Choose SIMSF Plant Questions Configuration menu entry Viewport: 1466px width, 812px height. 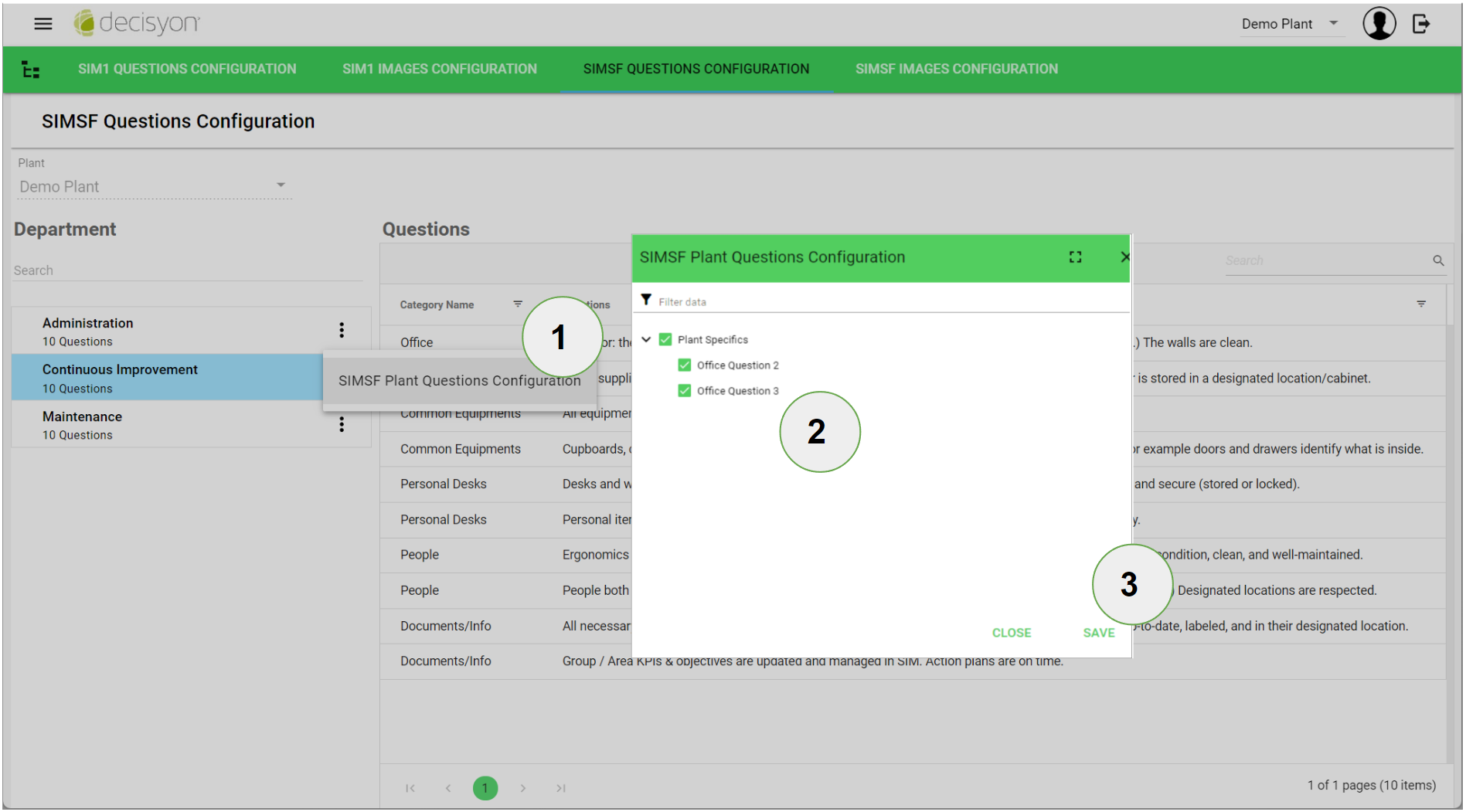[460, 380]
